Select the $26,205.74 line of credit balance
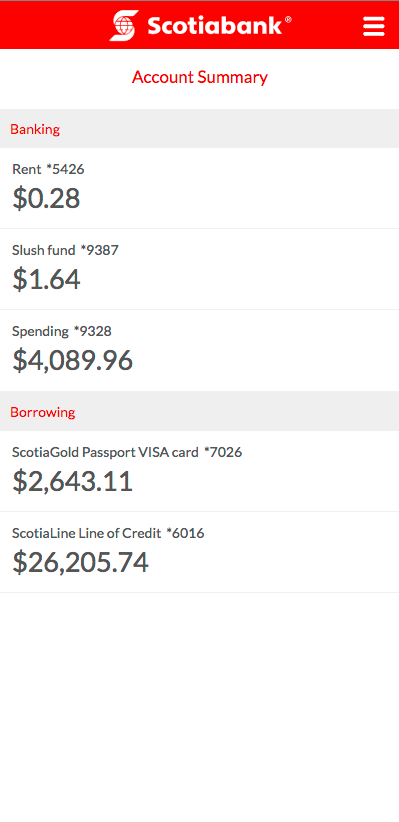Viewport: 399px width, 822px height. (x=80, y=563)
